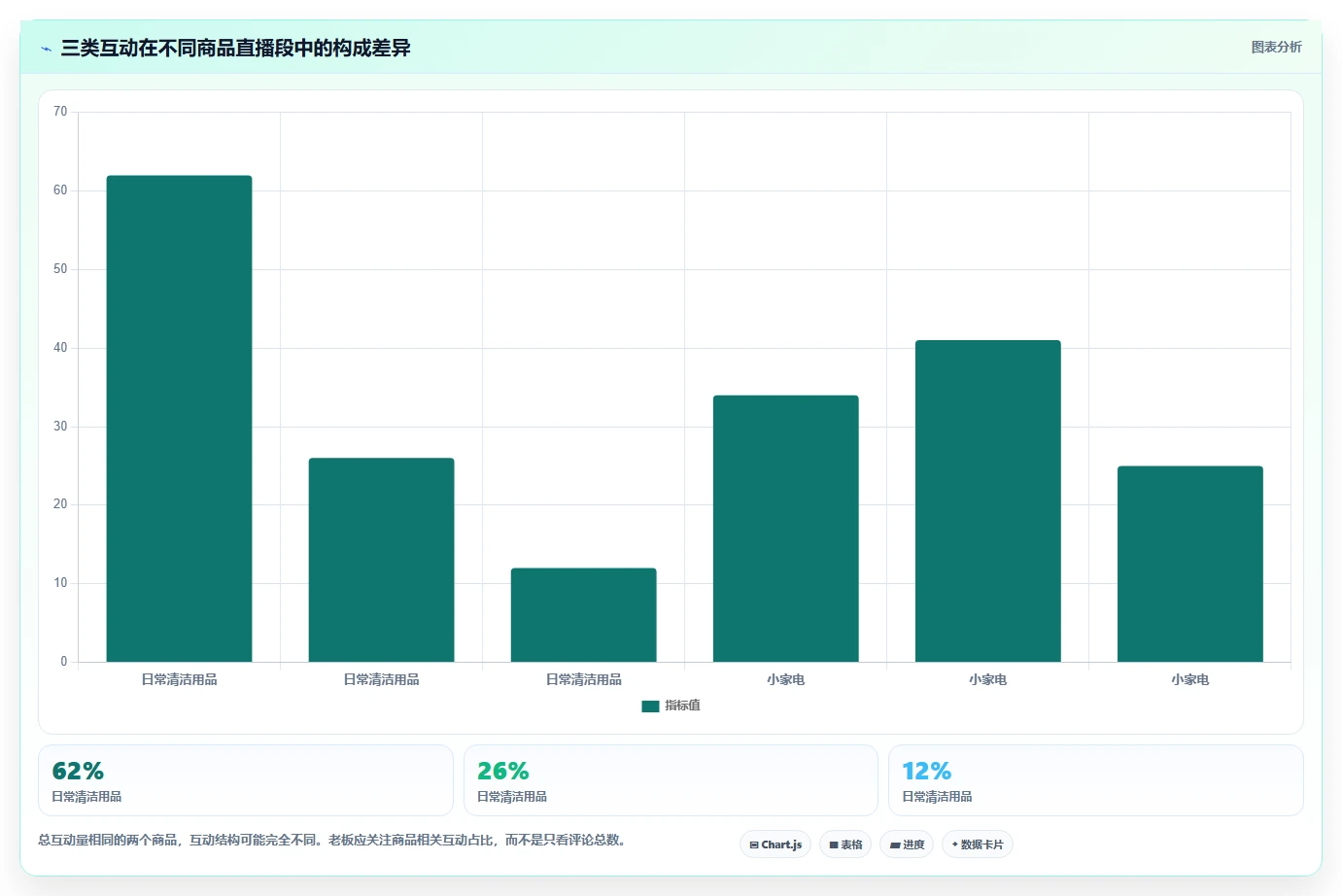Click the y-axis tick labeled 30
Screen dimensions: 1342x896
60,427
